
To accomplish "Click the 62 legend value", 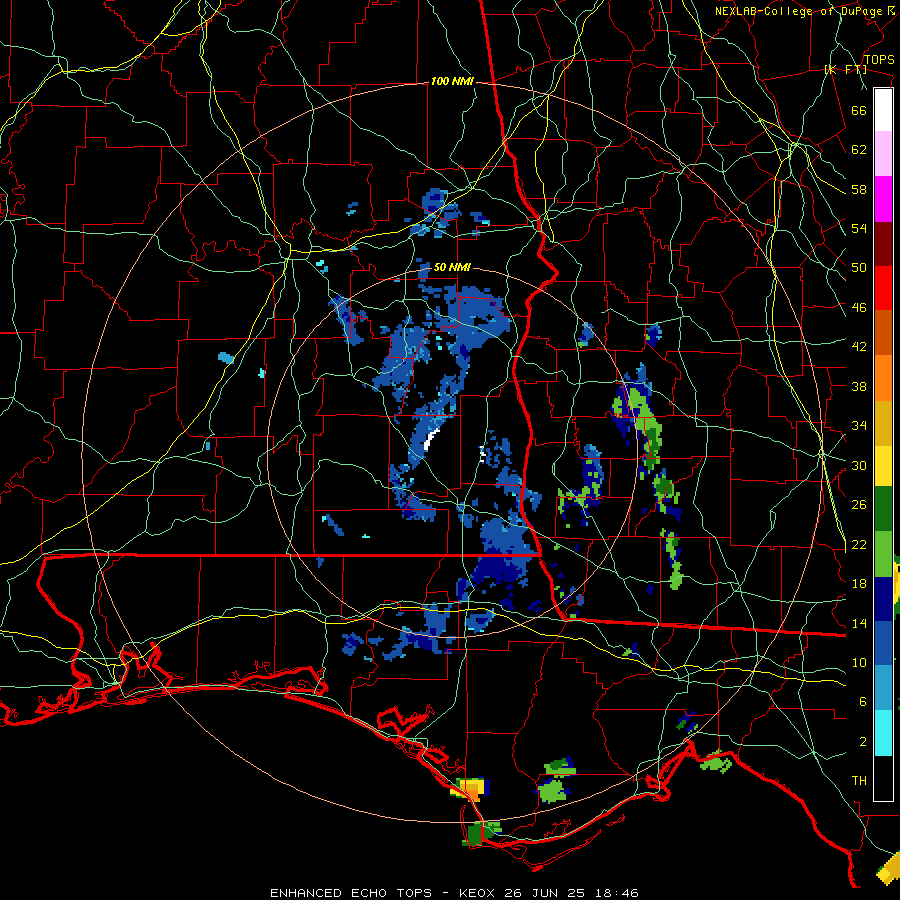I will 859,150.
